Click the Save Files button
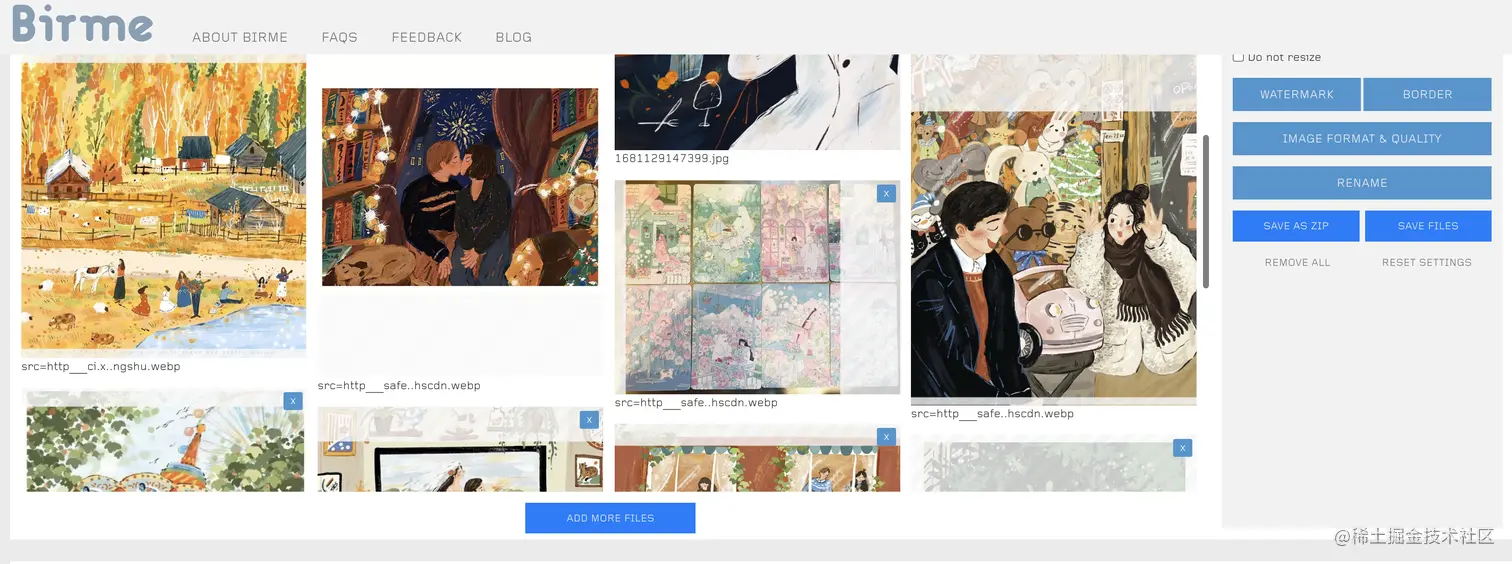The image size is (1512, 564). point(1428,226)
